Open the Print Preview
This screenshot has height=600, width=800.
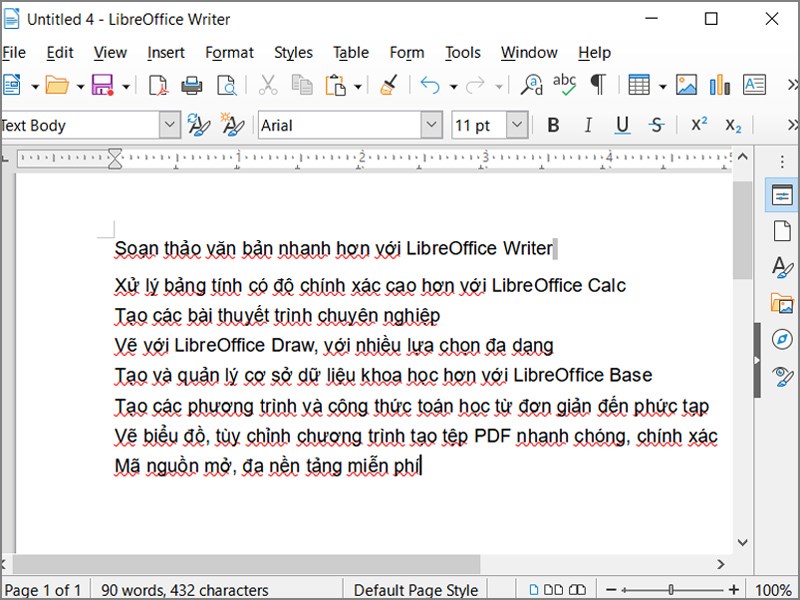(224, 85)
